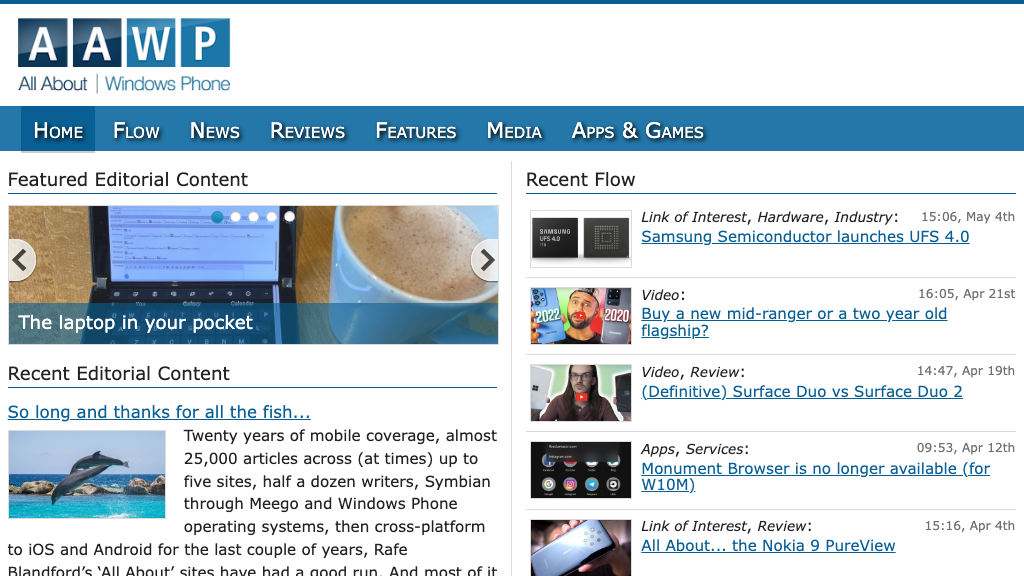Open 'All About... the Nokia 9 PureView' link
1024x576 pixels.
click(768, 545)
